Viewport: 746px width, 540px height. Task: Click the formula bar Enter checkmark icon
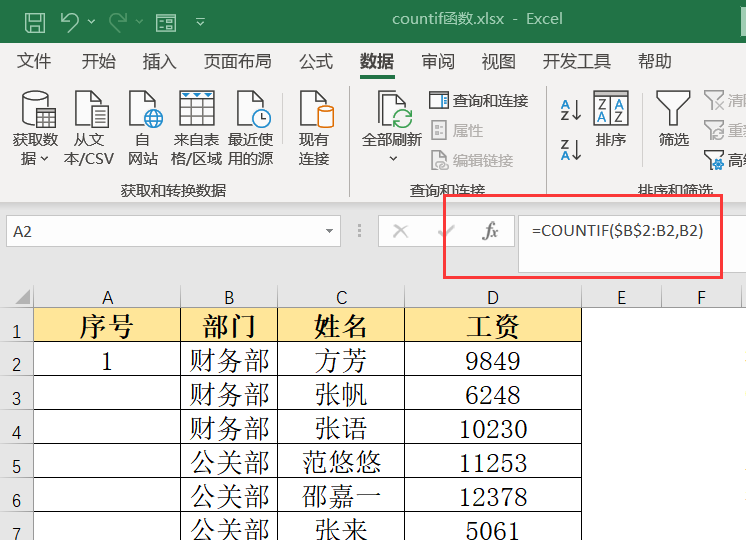(446, 231)
